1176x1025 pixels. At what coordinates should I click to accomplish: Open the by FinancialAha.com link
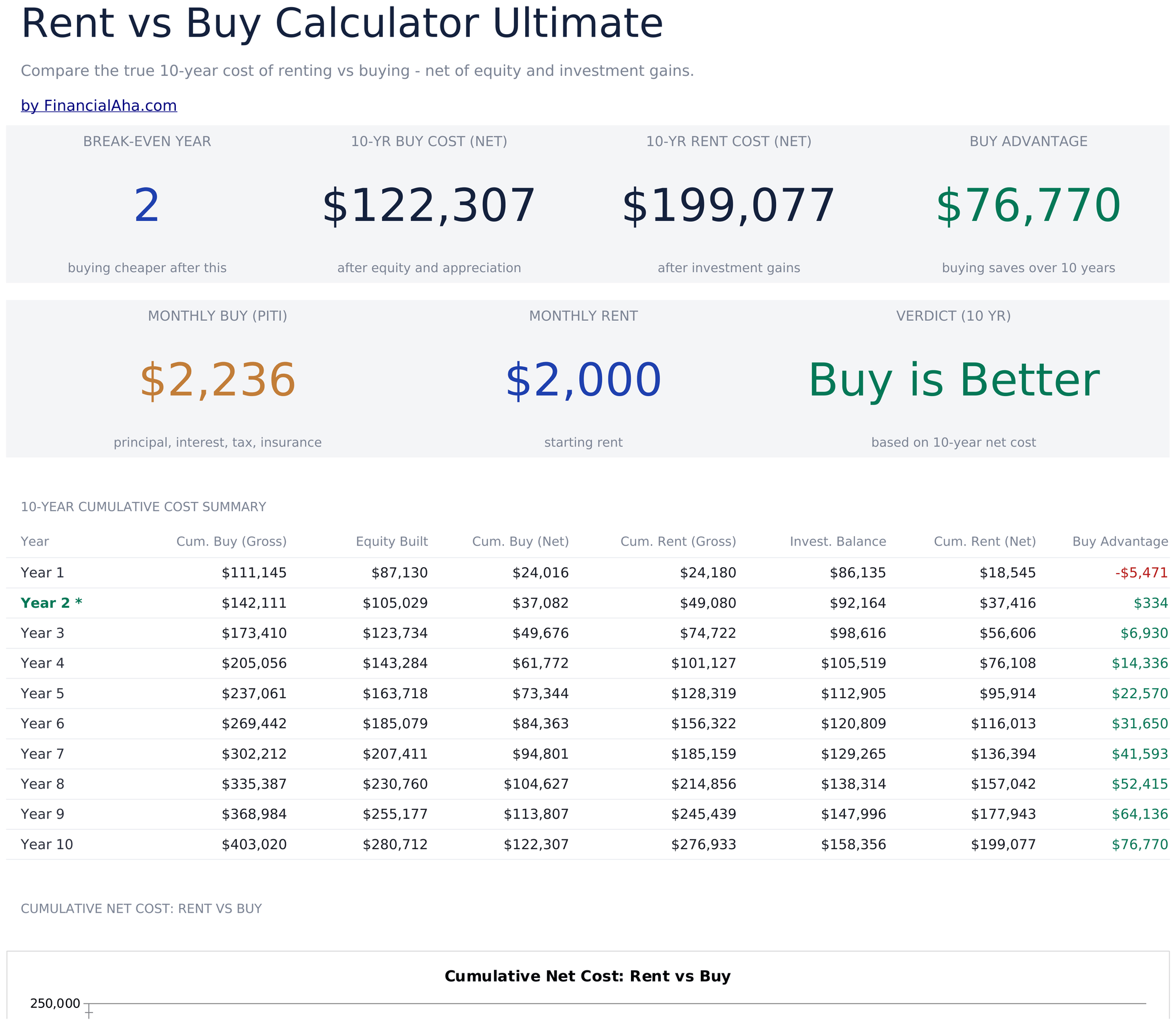(x=99, y=106)
